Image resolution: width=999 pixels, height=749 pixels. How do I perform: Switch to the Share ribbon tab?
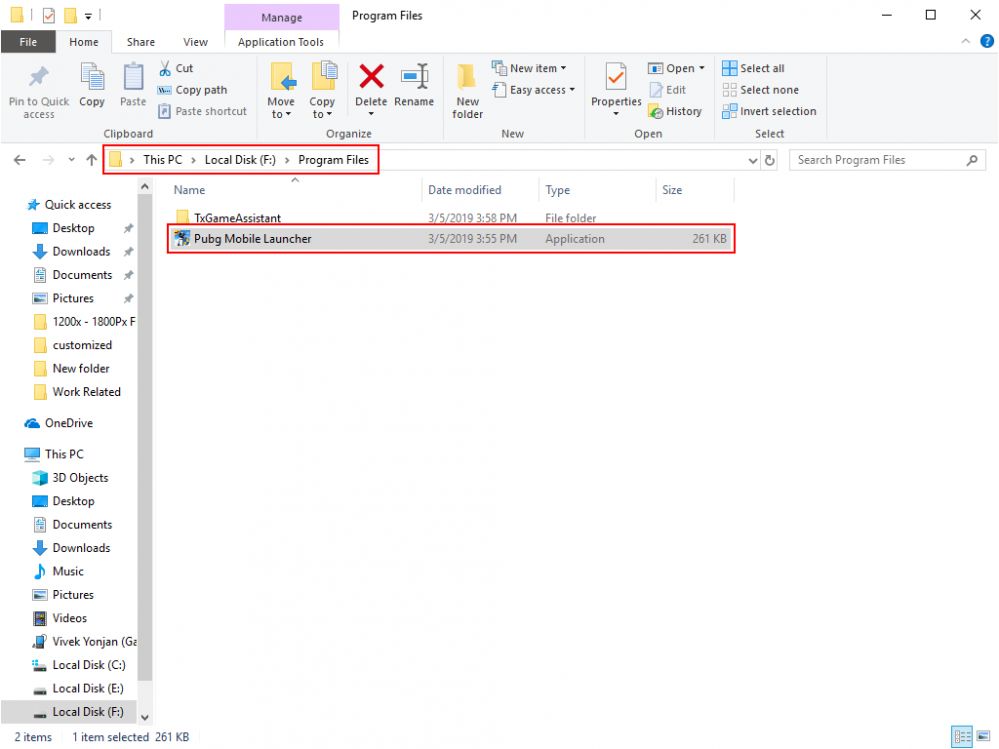[140, 42]
